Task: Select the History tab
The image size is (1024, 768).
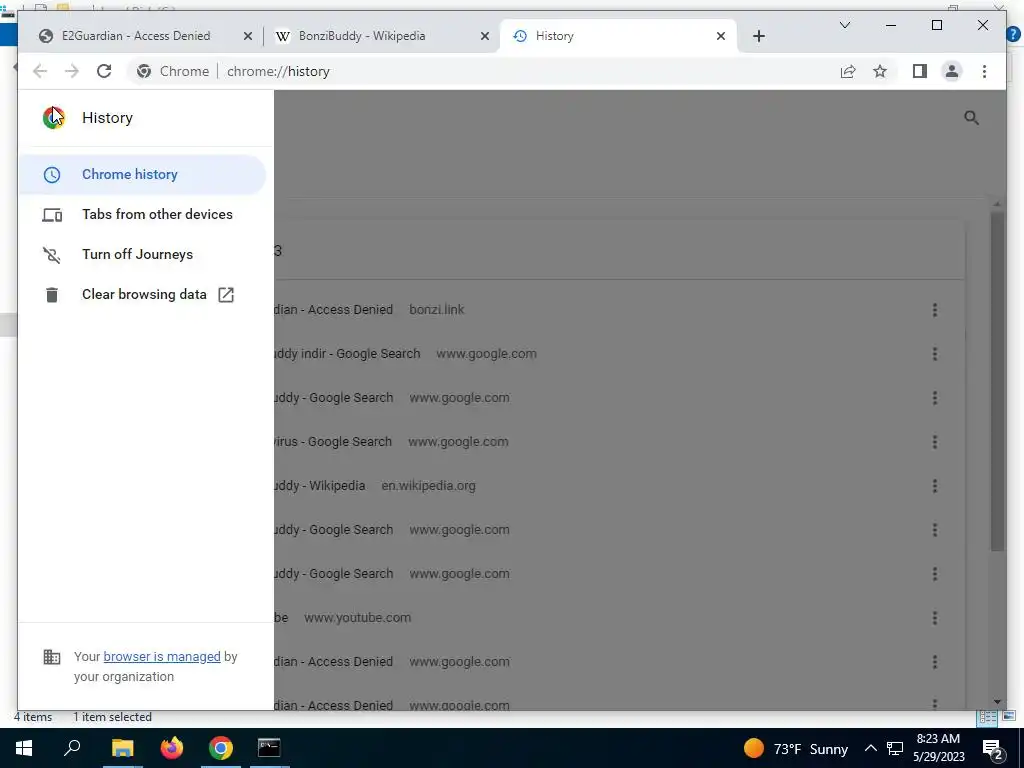Action: pos(618,36)
